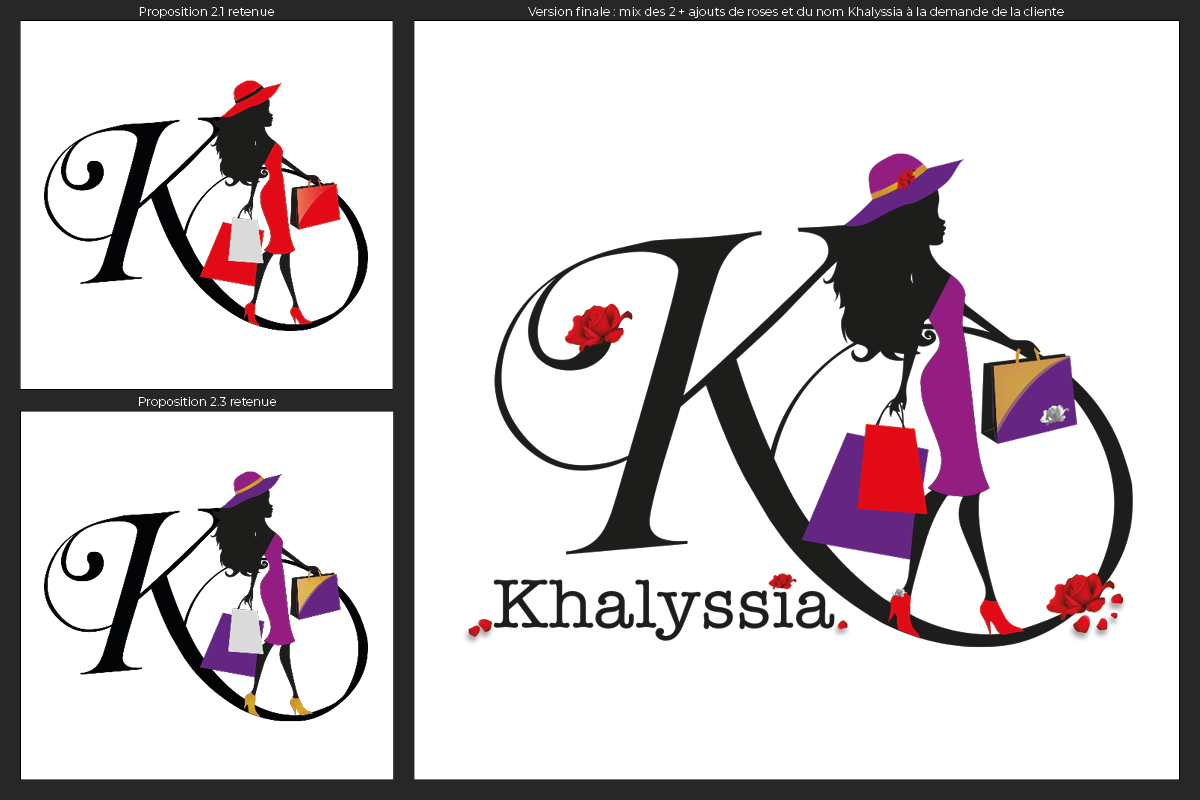The image size is (1200, 800).
Task: Click the Proposition 2.3 retenue caption
Action: point(207,402)
